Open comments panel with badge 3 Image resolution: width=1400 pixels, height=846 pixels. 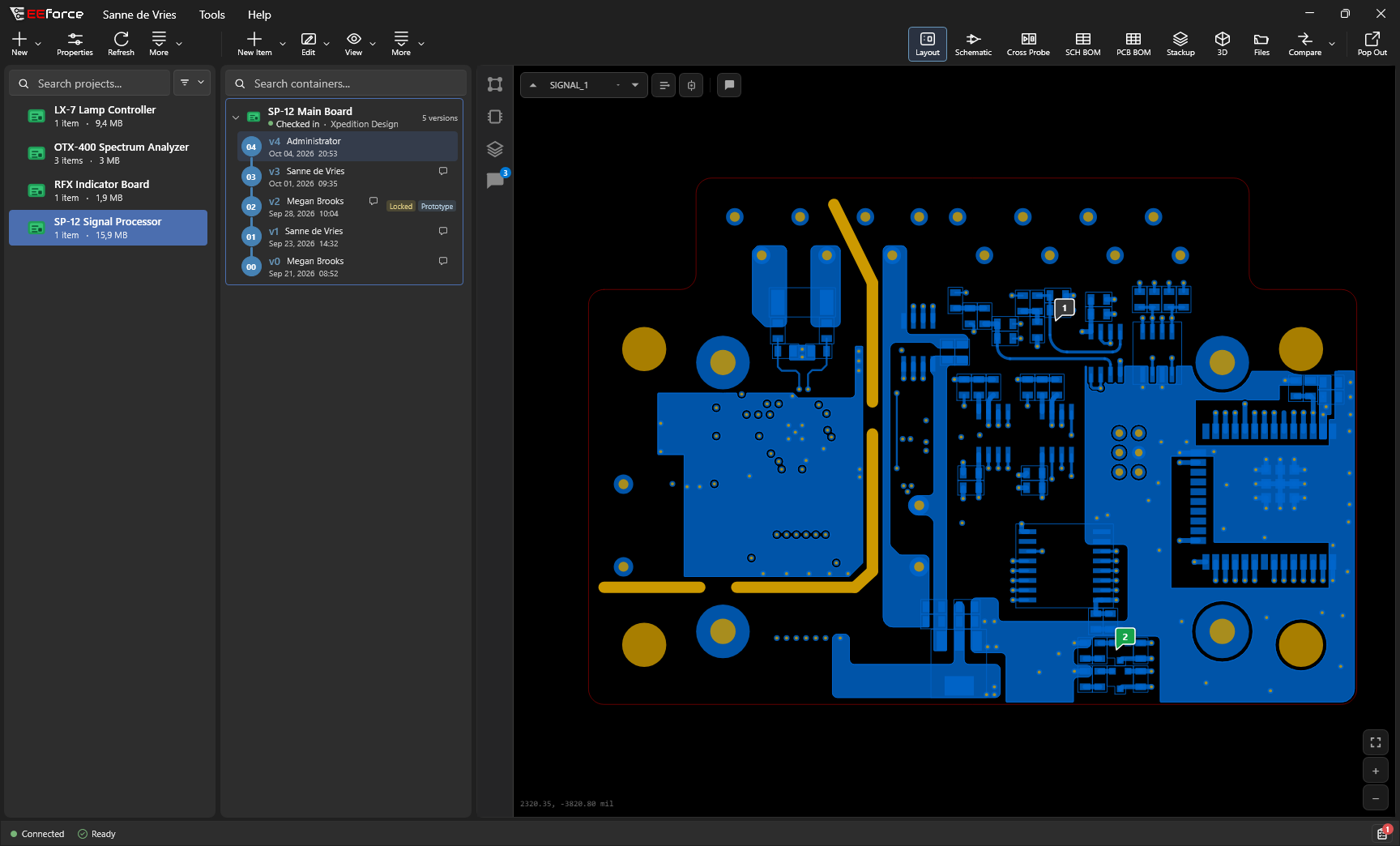tap(495, 180)
